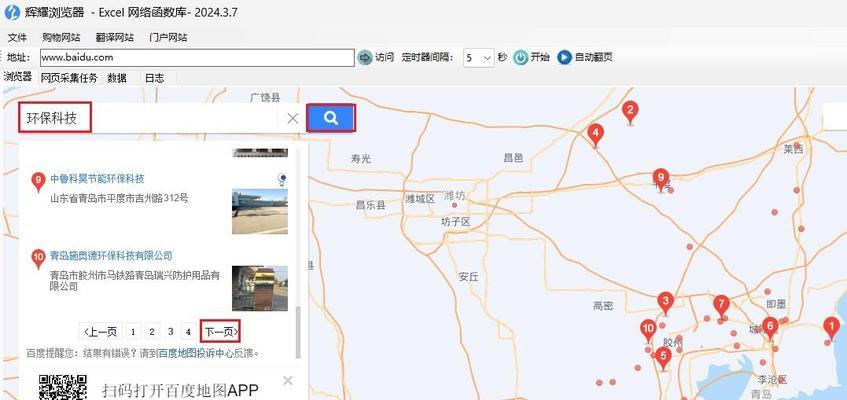The width and height of the screenshot is (847, 400).
Task: Go to results page 3
Action: point(171,332)
